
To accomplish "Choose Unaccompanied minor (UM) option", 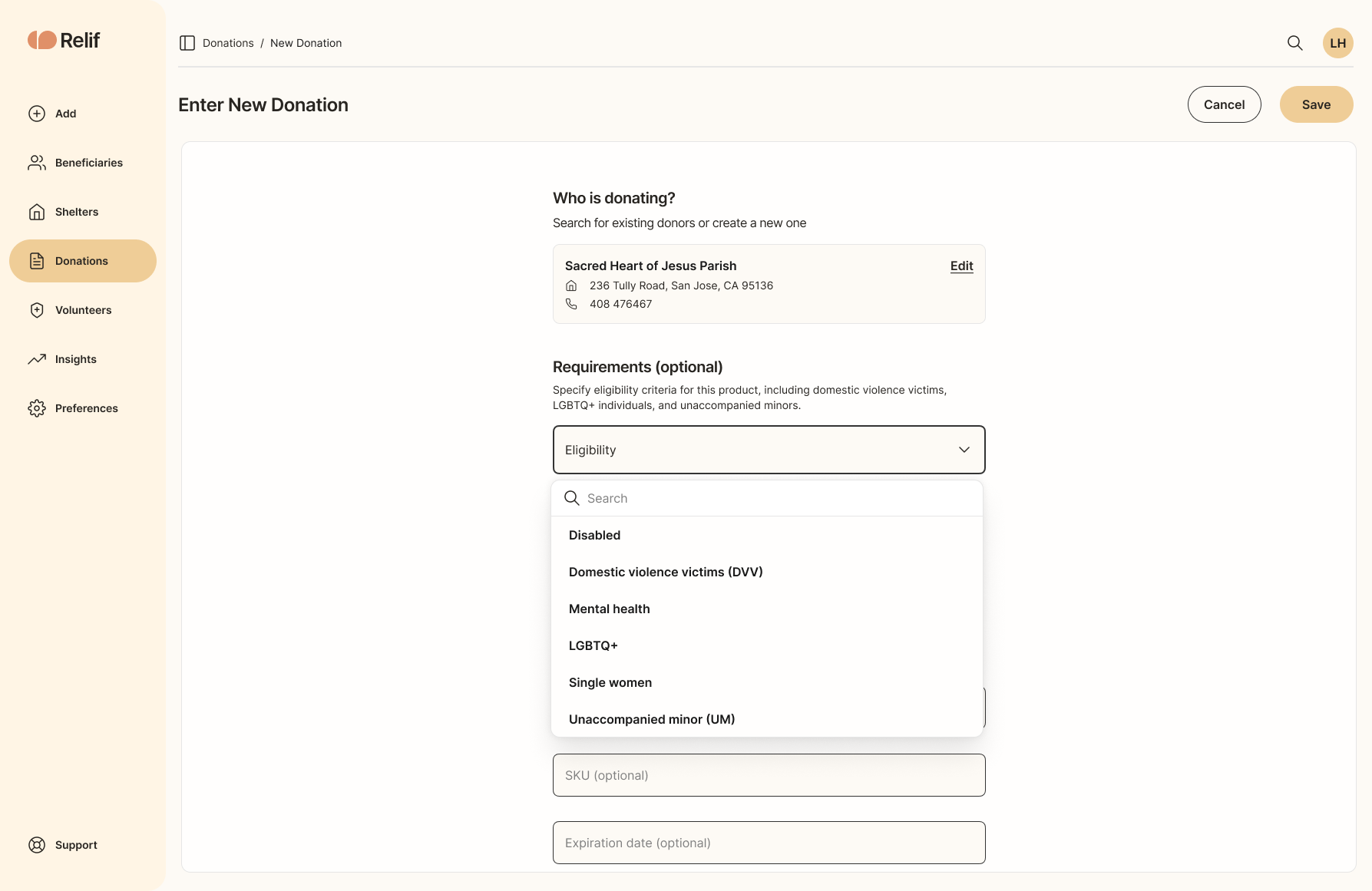I will click(x=767, y=719).
